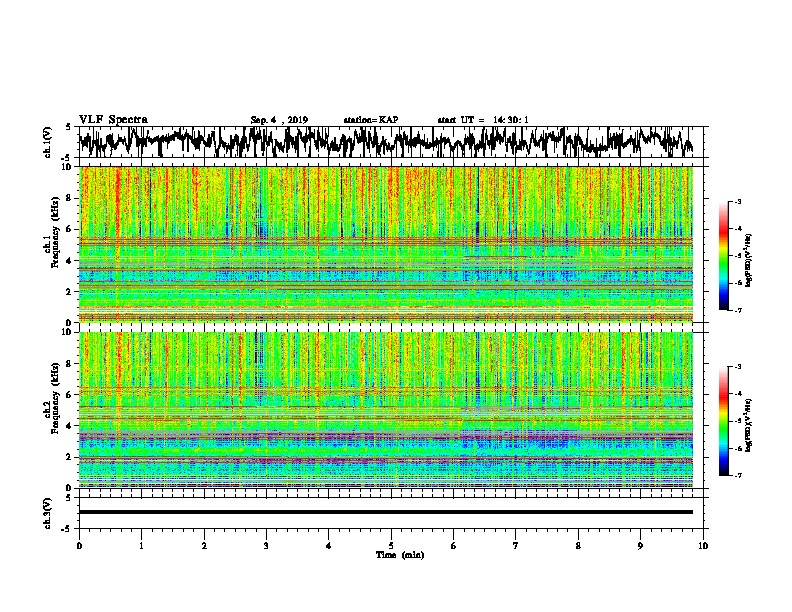Click time axis tick label "6"
This screenshot has width=792, height=612.
[x=454, y=546]
